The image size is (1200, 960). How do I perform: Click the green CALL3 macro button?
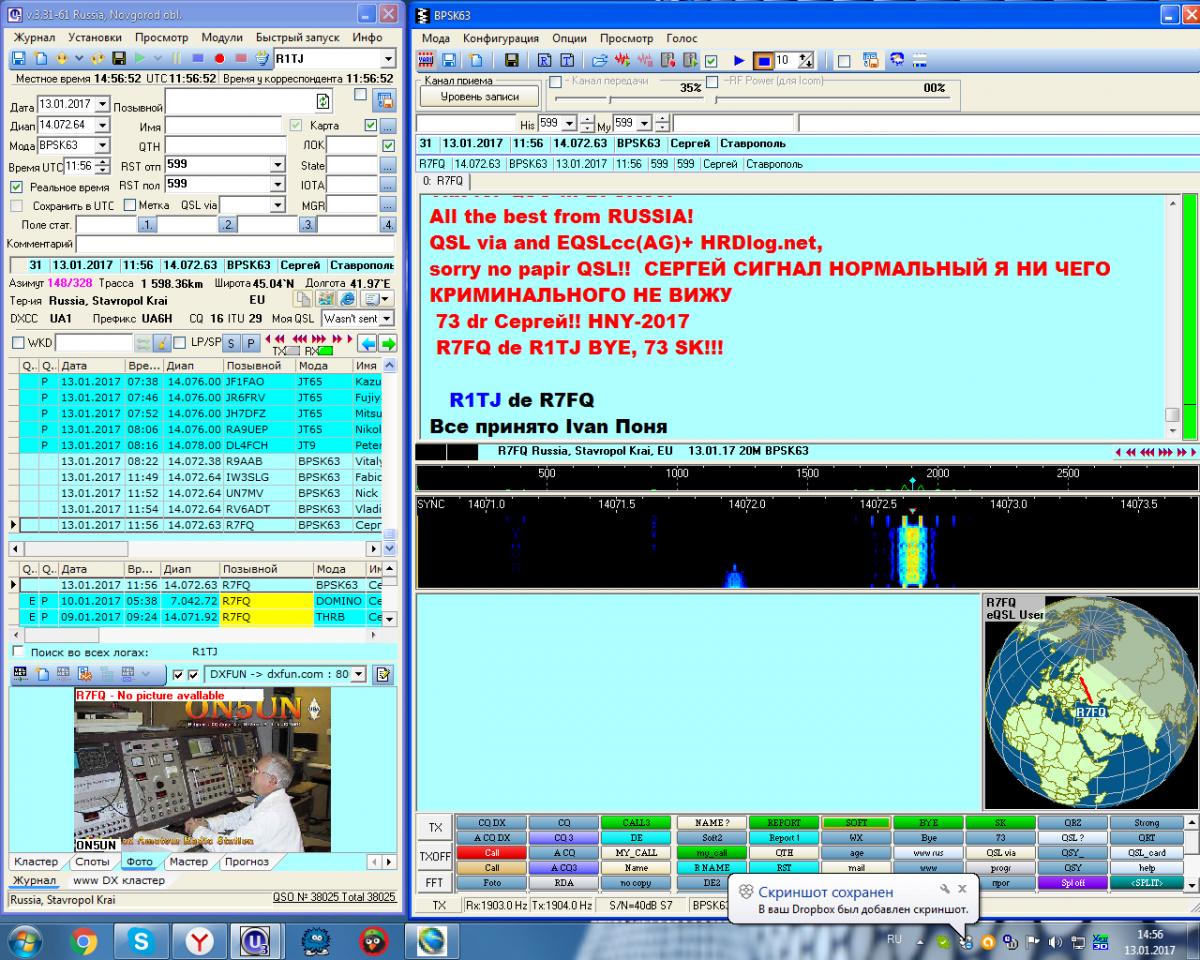pyautogui.click(x=636, y=823)
